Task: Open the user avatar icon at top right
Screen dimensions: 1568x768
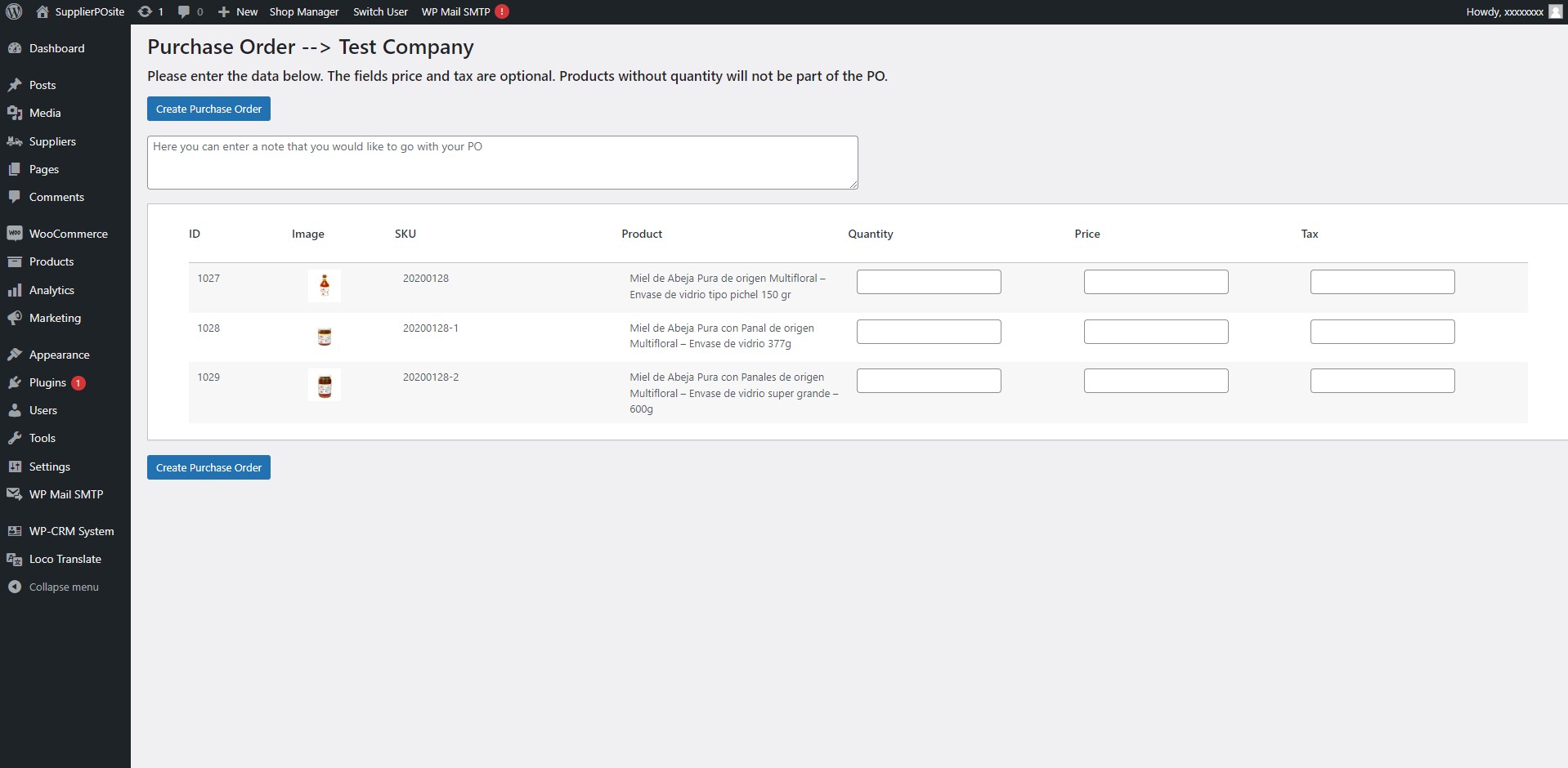Action: (1555, 11)
